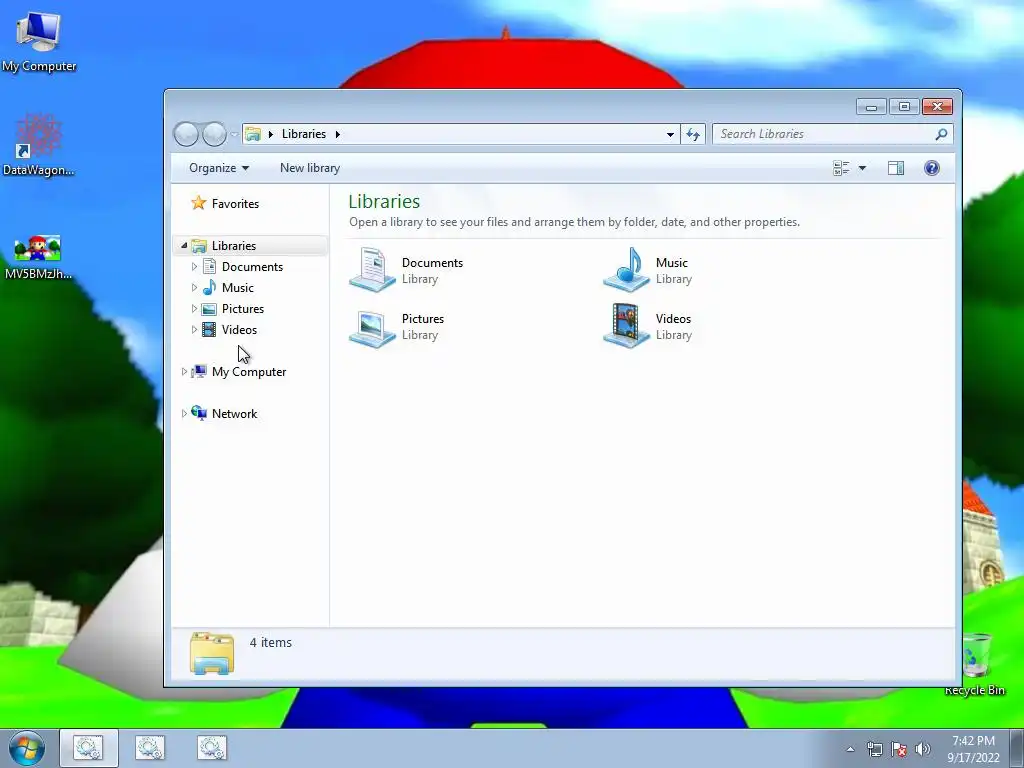Open the view options dropdown arrow

pyautogui.click(x=862, y=168)
